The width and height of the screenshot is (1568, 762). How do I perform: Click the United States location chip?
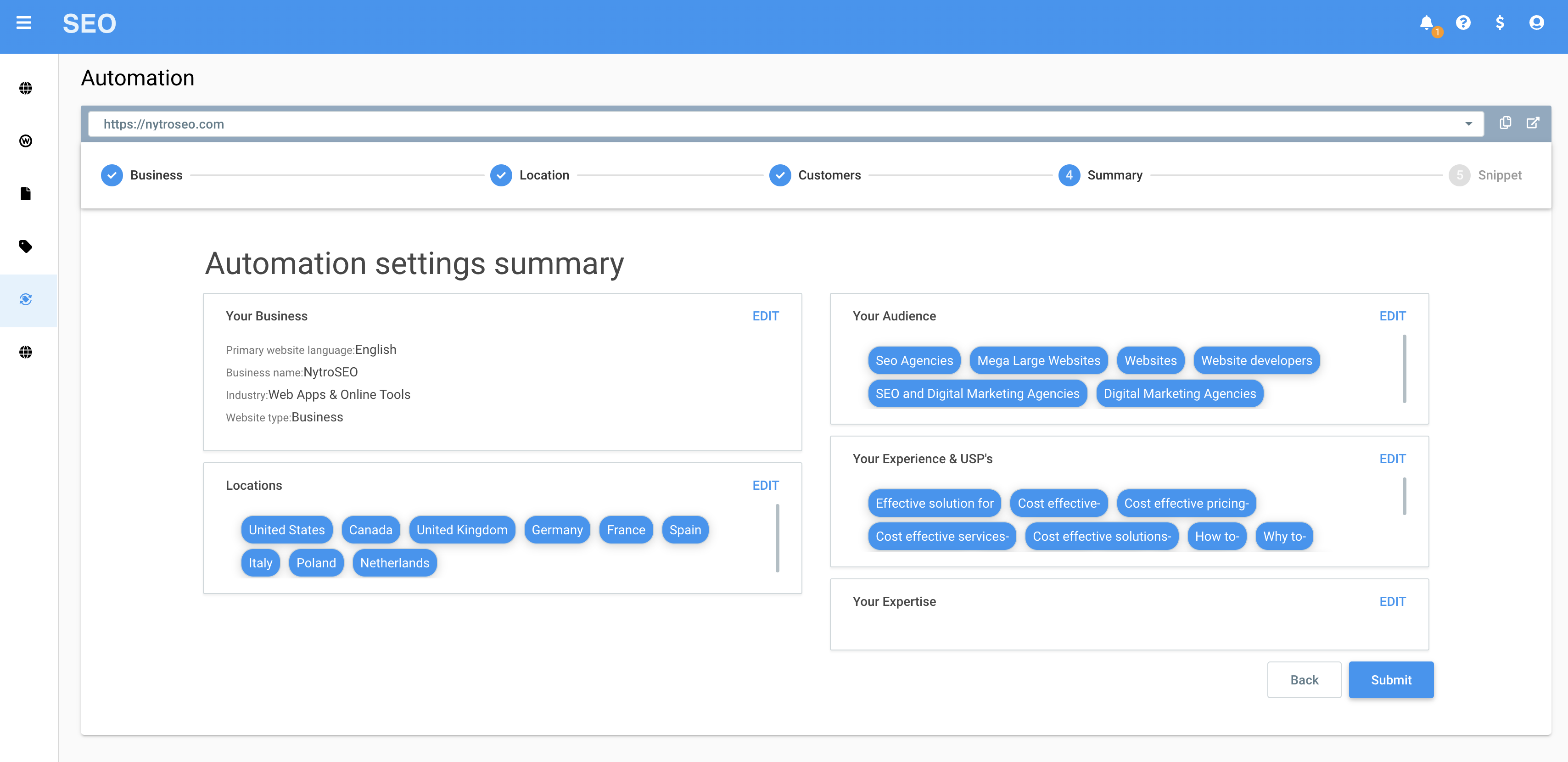tap(287, 530)
